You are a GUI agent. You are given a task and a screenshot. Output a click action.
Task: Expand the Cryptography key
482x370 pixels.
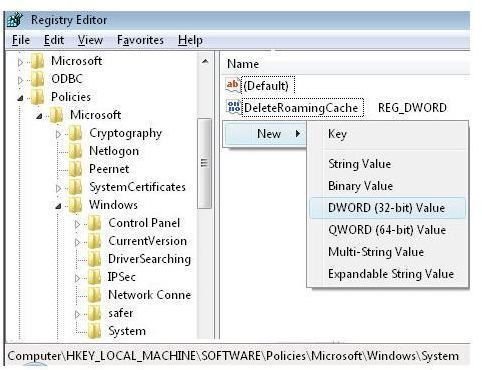point(58,134)
